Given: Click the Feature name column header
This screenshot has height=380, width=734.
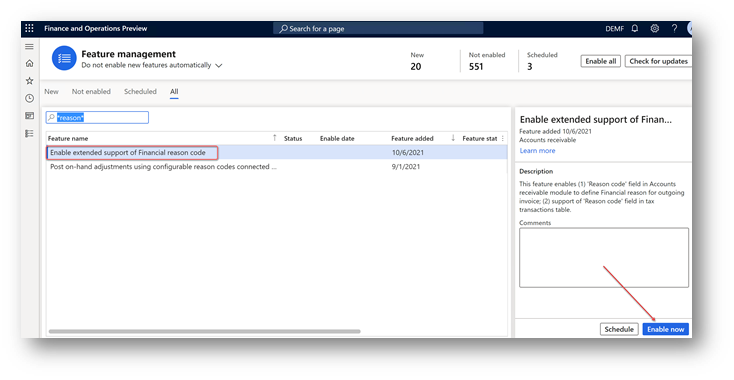Looking at the screenshot, I should click(x=68, y=139).
